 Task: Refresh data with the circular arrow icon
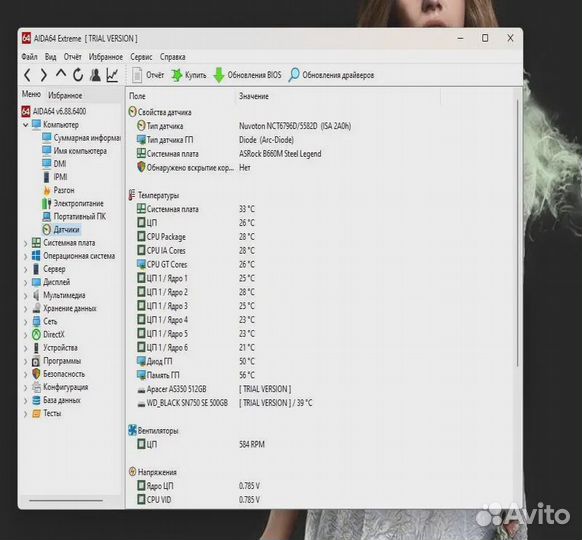(78, 75)
